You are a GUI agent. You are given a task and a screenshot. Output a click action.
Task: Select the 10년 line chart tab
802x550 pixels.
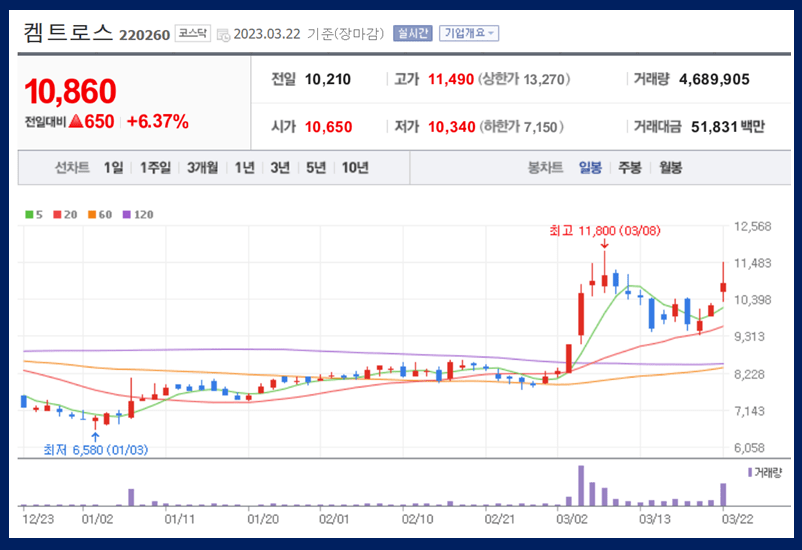pos(355,167)
